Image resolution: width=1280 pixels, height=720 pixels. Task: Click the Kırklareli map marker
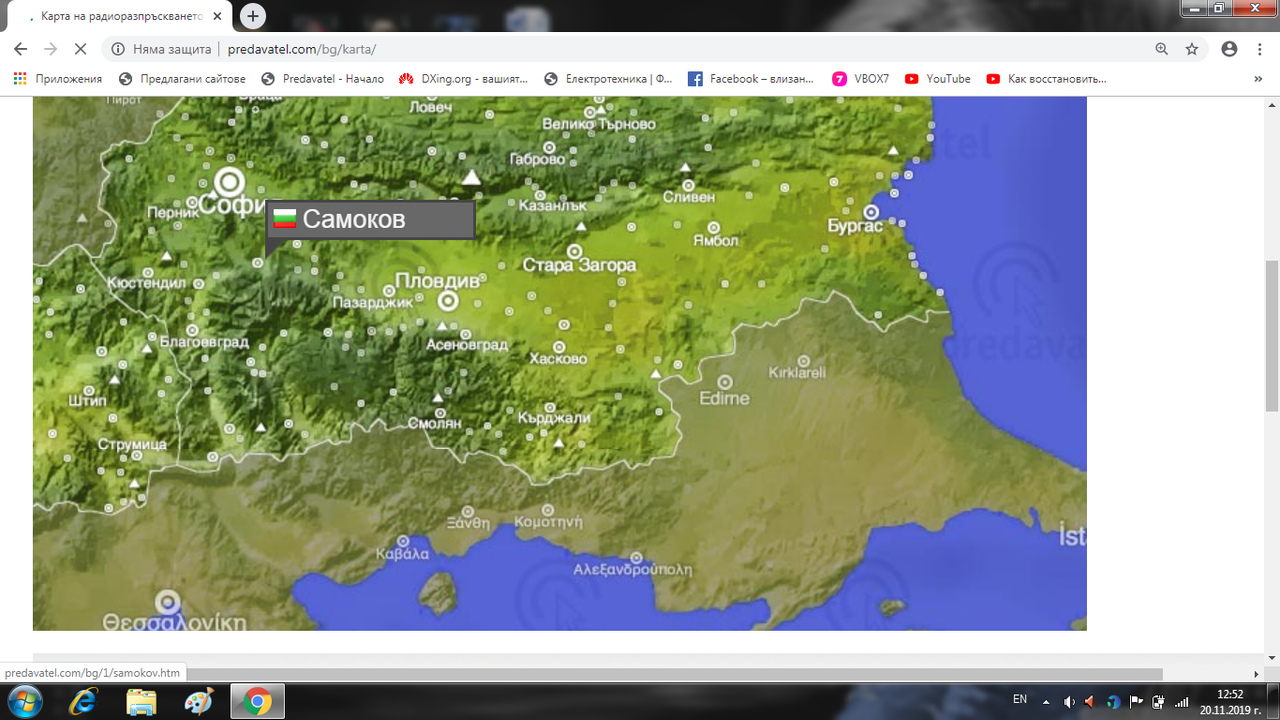pos(804,360)
